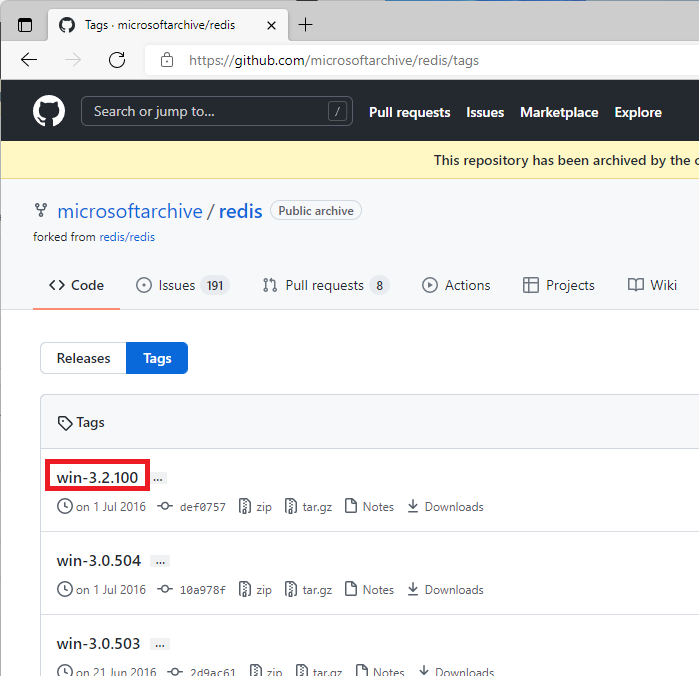
Task: Toggle vertical tabs panel icon
Action: coord(25,25)
